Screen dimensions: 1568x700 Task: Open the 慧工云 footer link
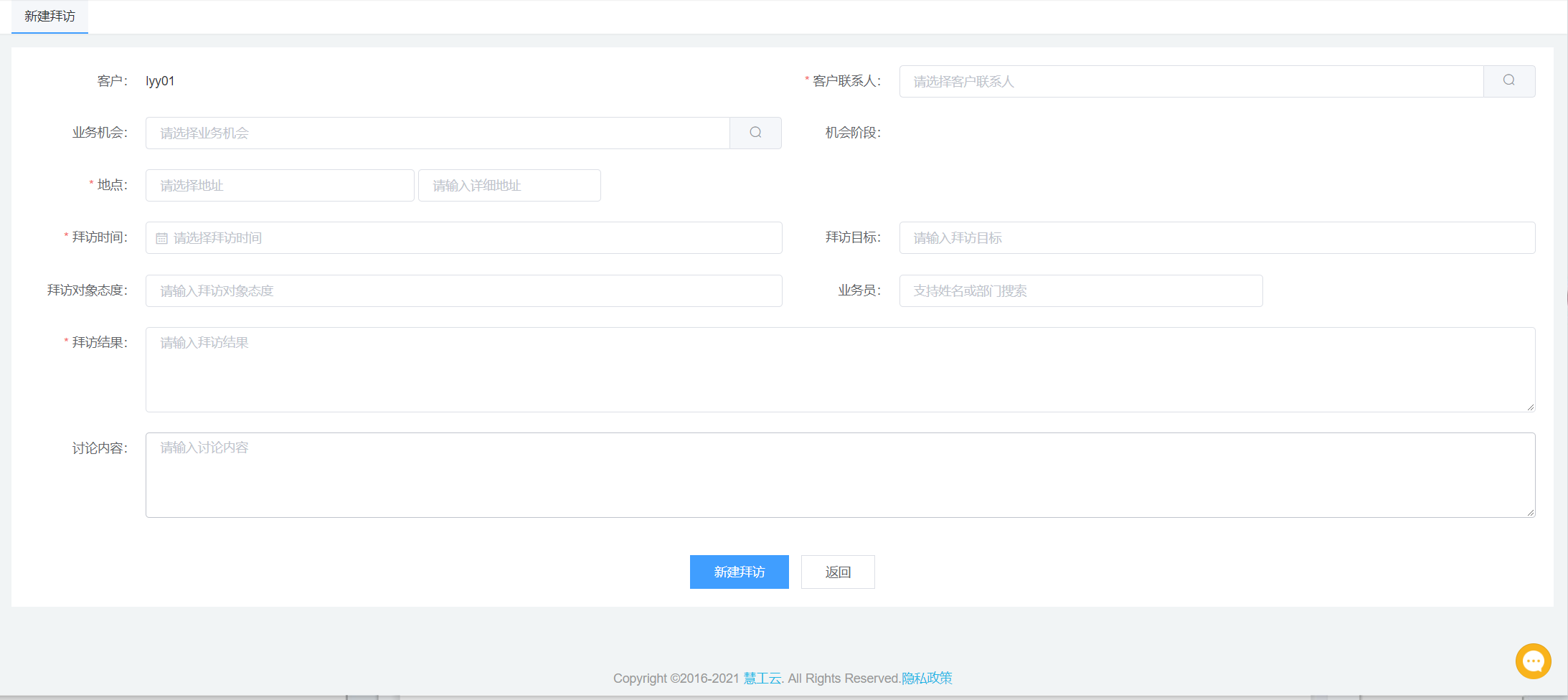762,678
